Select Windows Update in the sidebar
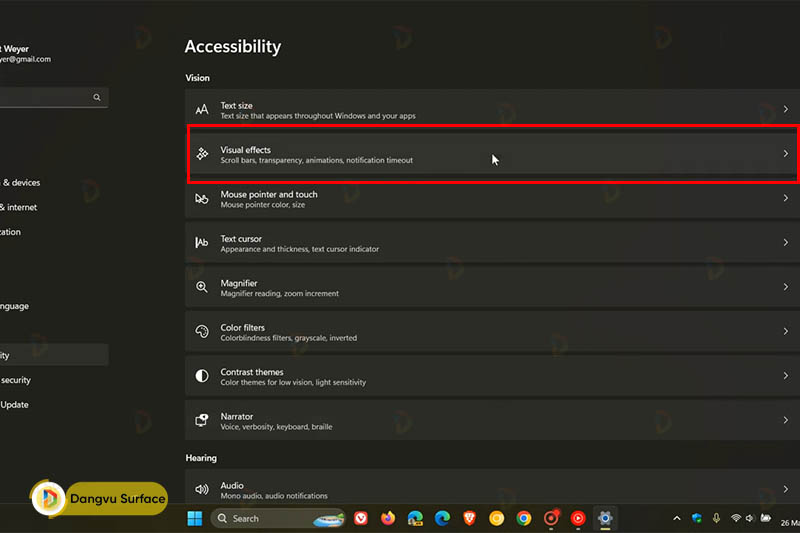800x533 pixels. click(x=15, y=405)
